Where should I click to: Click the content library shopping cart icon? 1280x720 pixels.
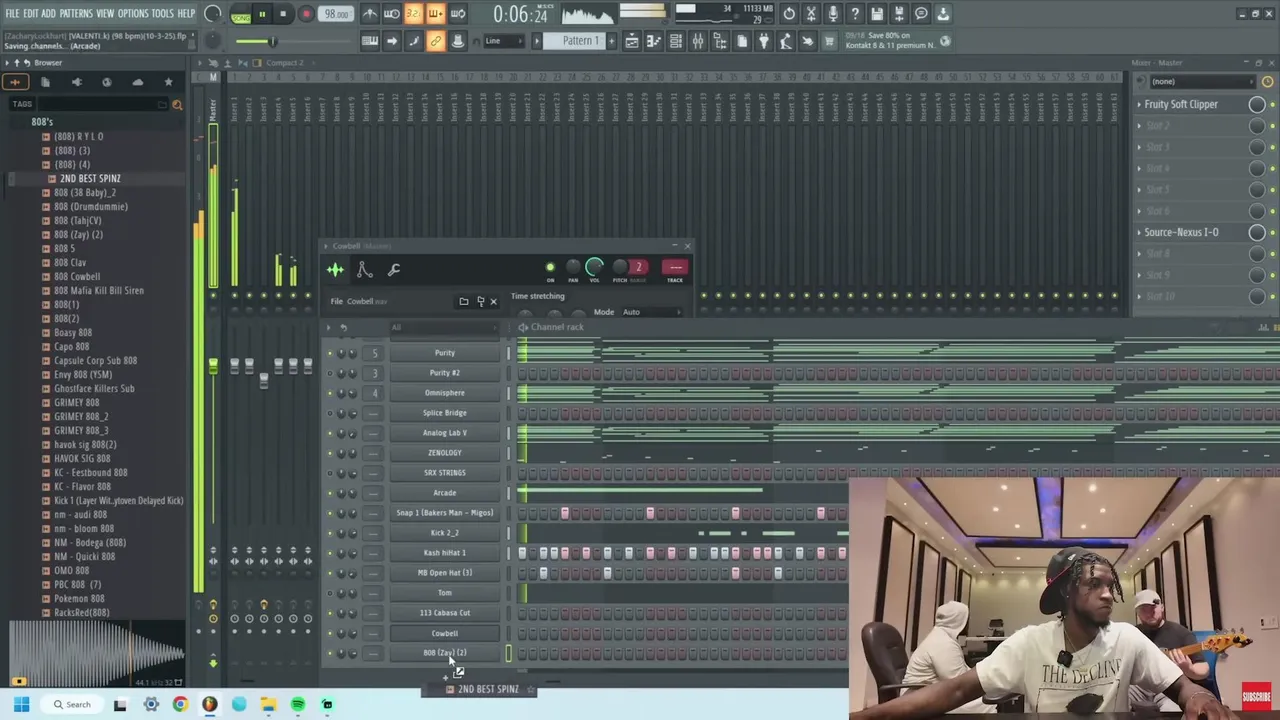point(829,41)
